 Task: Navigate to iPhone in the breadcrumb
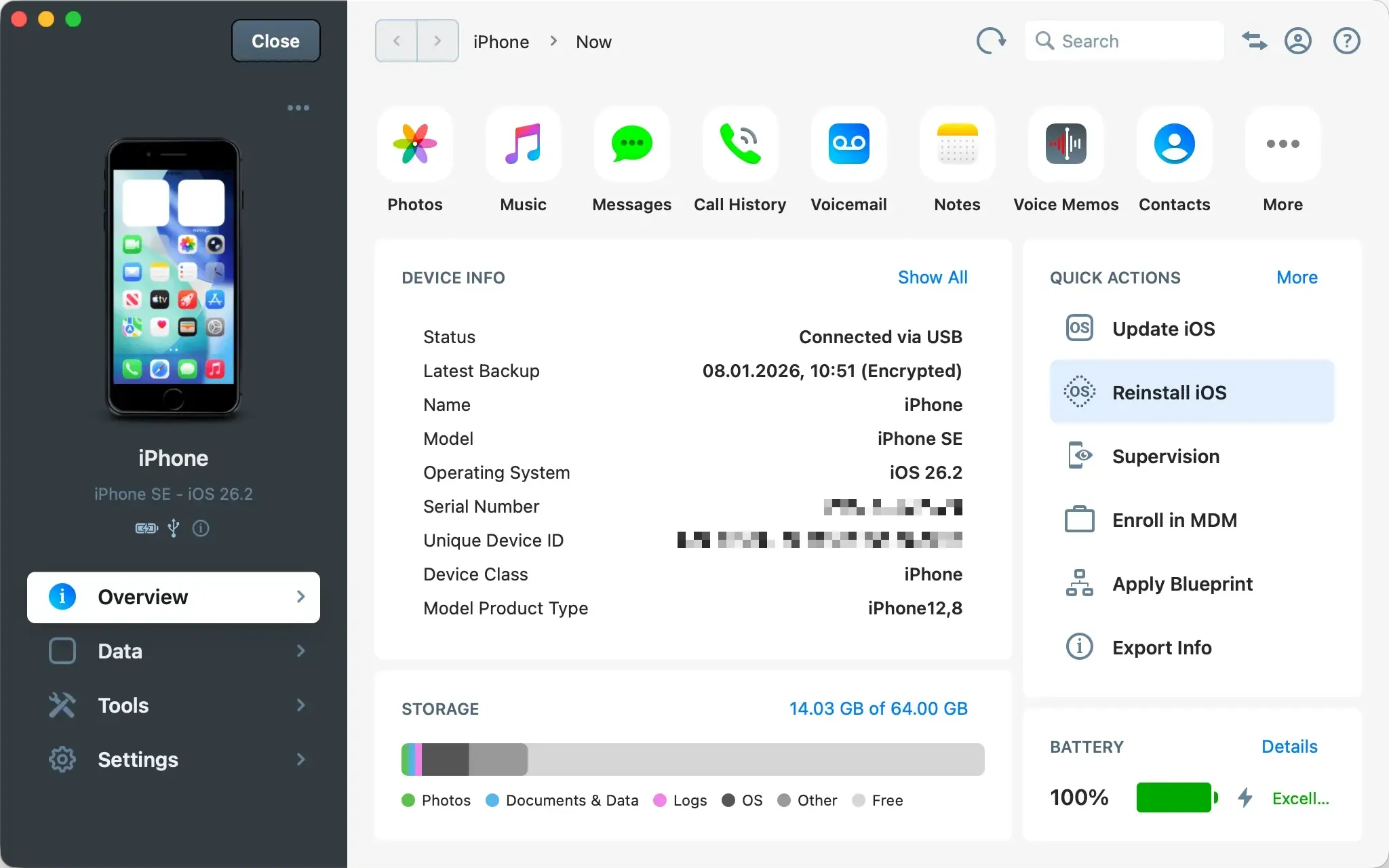(x=501, y=41)
